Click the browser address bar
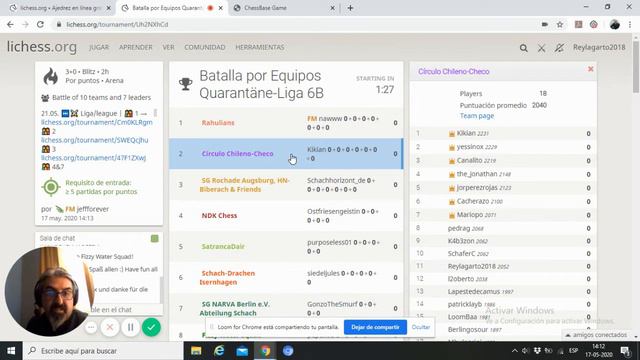Image resolution: width=640 pixels, height=360 pixels. click(x=294, y=24)
